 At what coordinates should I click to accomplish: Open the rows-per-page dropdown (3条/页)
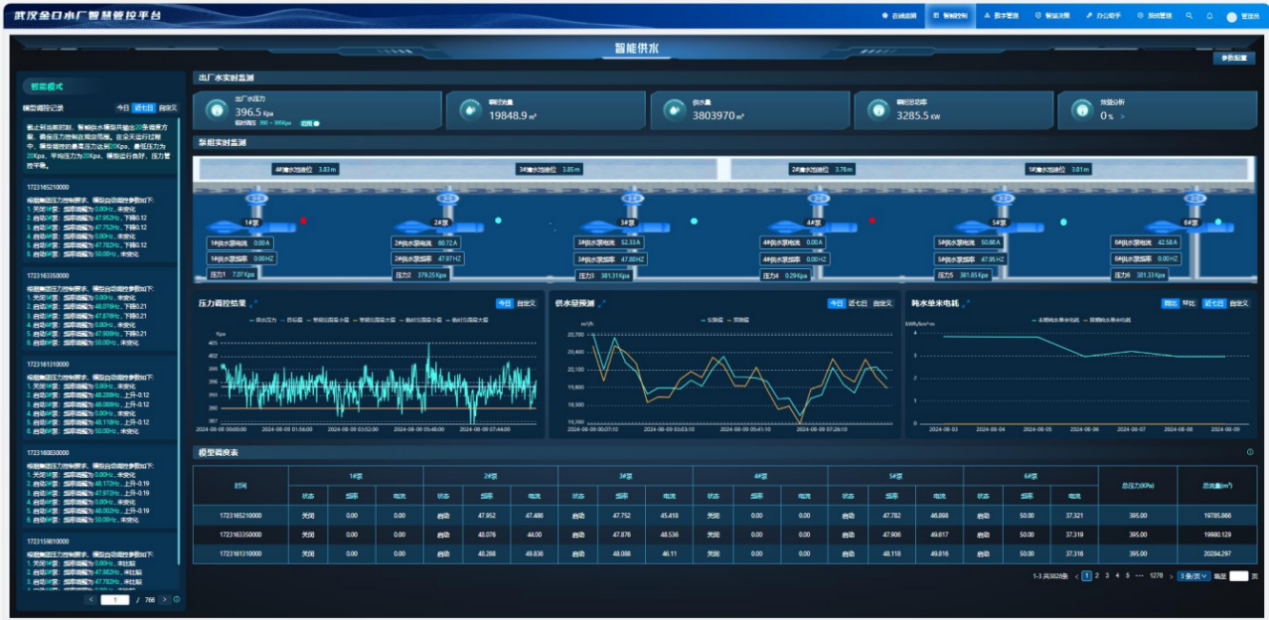[1192, 576]
